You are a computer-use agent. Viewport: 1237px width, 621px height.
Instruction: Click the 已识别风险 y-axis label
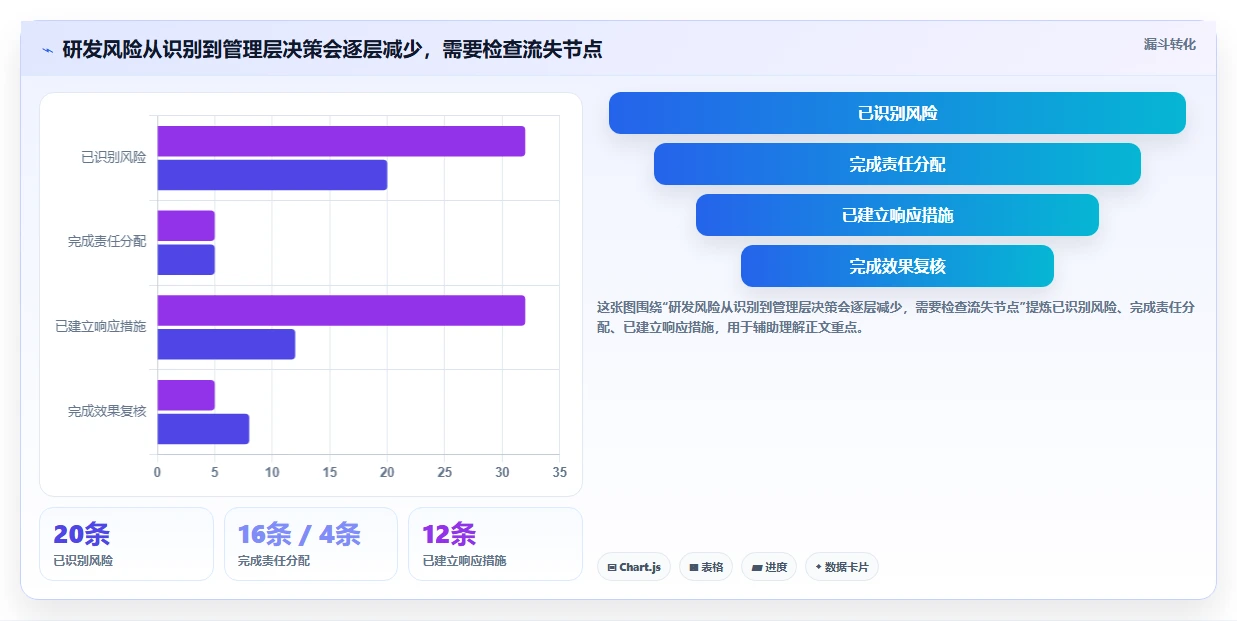113,157
